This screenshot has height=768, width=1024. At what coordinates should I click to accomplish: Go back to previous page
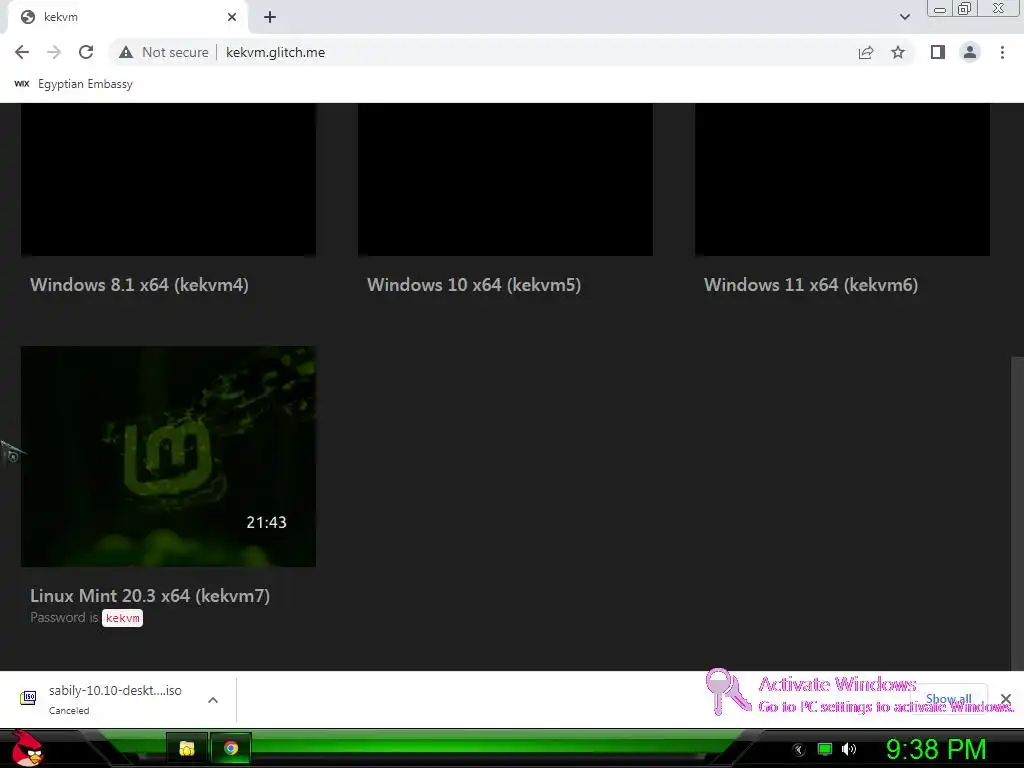tap(22, 52)
